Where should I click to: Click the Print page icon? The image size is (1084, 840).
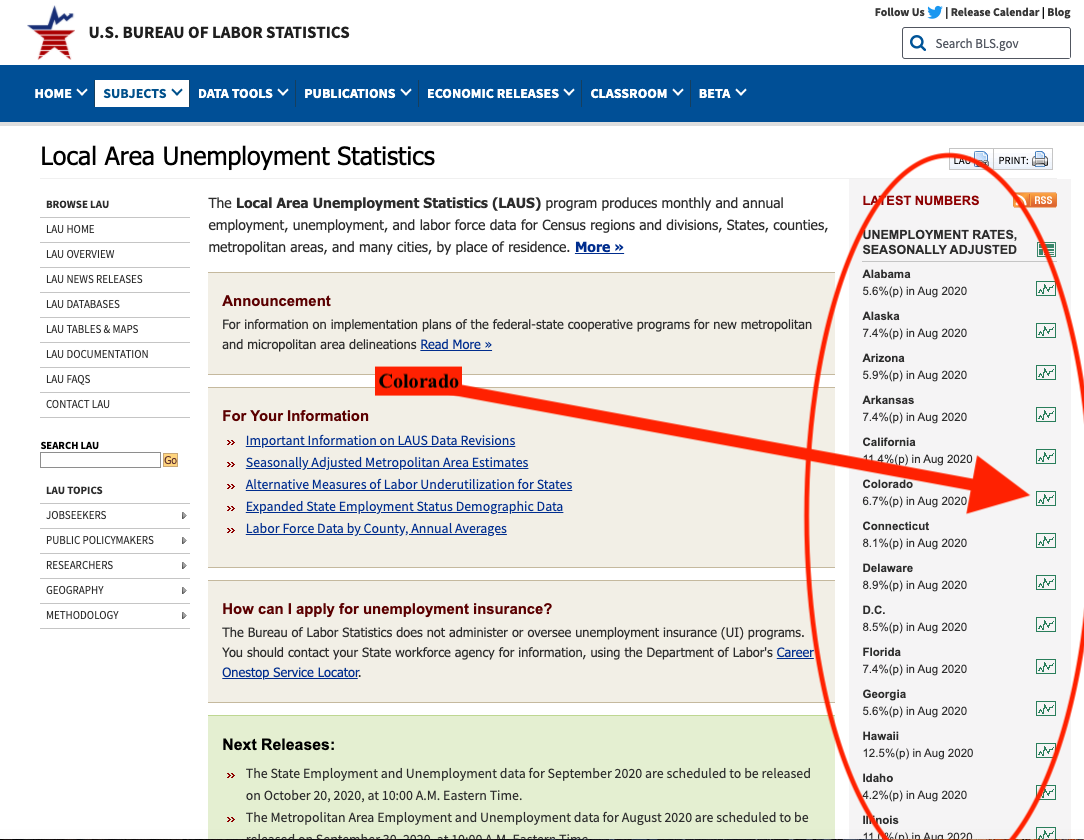point(1040,160)
